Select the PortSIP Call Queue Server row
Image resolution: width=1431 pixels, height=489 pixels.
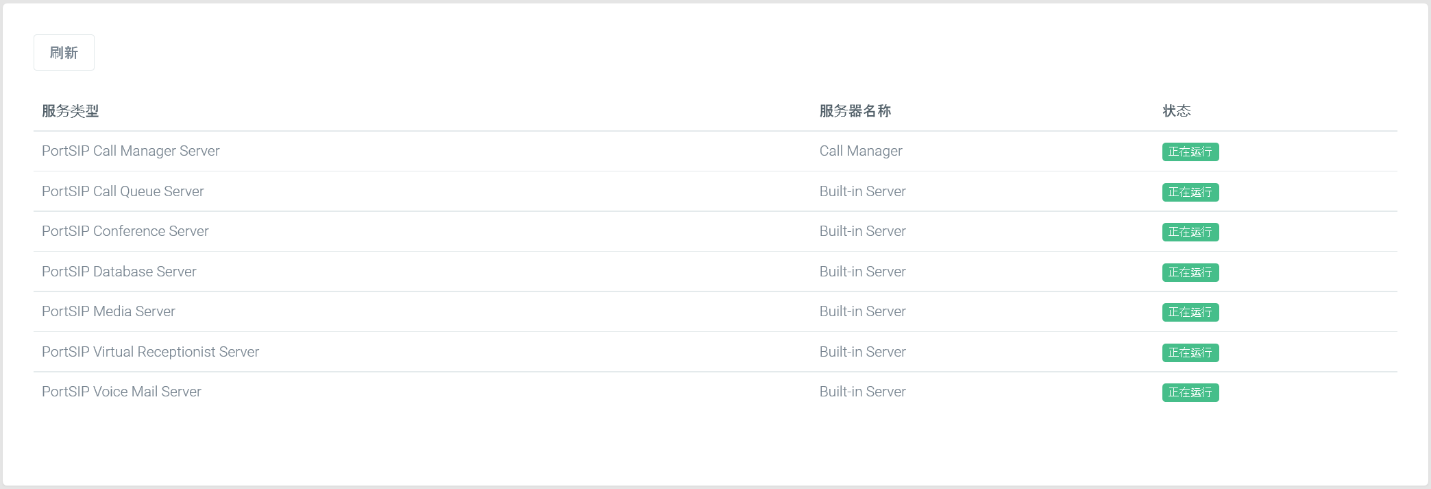click(715, 191)
